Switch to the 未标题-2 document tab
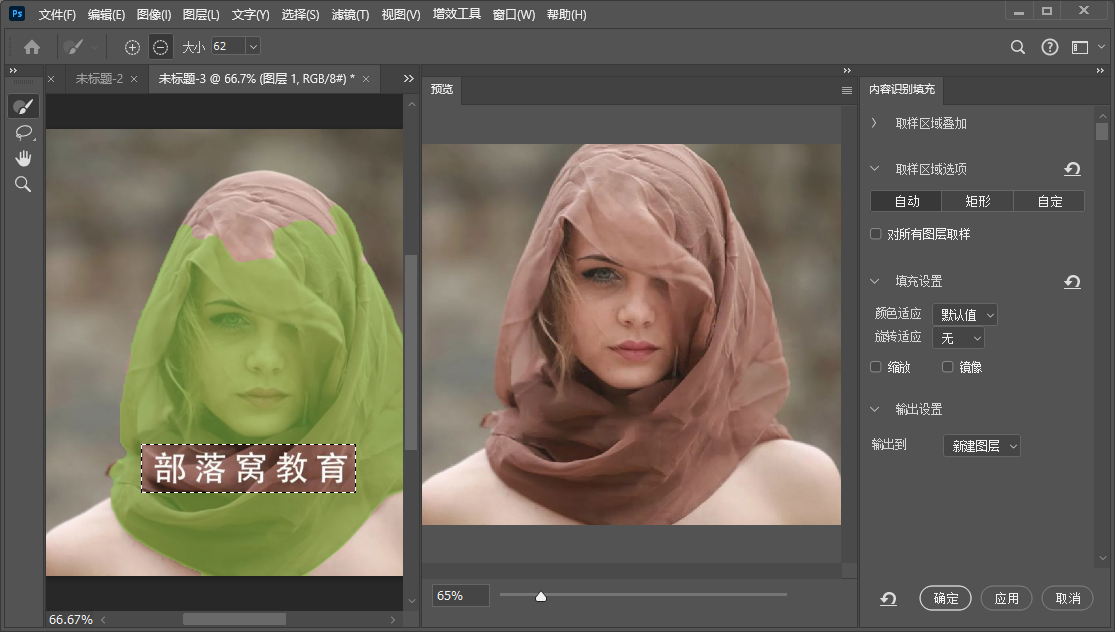Image resolution: width=1115 pixels, height=632 pixels. [99, 79]
